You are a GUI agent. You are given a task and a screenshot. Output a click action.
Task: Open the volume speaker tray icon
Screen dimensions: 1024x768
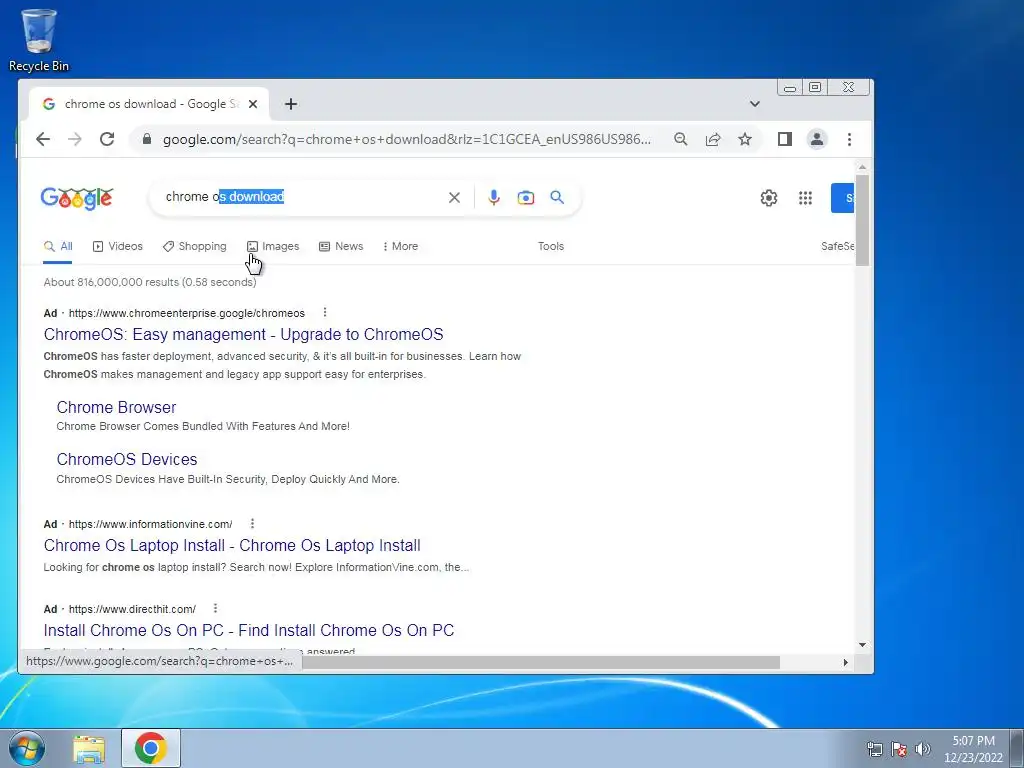[x=922, y=749]
